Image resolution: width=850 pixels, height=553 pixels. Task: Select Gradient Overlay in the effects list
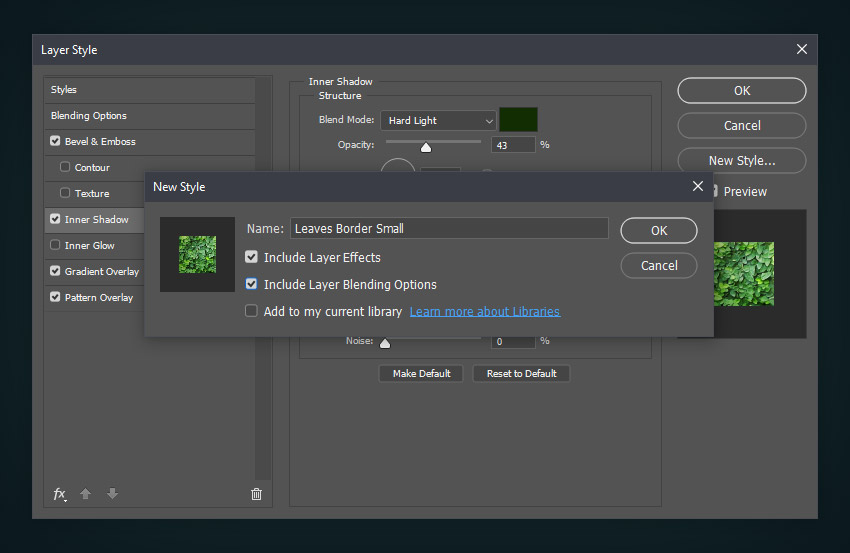tap(102, 272)
